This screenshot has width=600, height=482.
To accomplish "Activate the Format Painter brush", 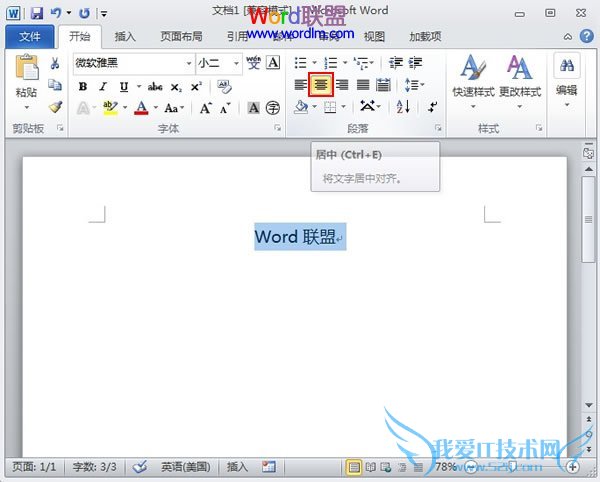I will (x=55, y=107).
